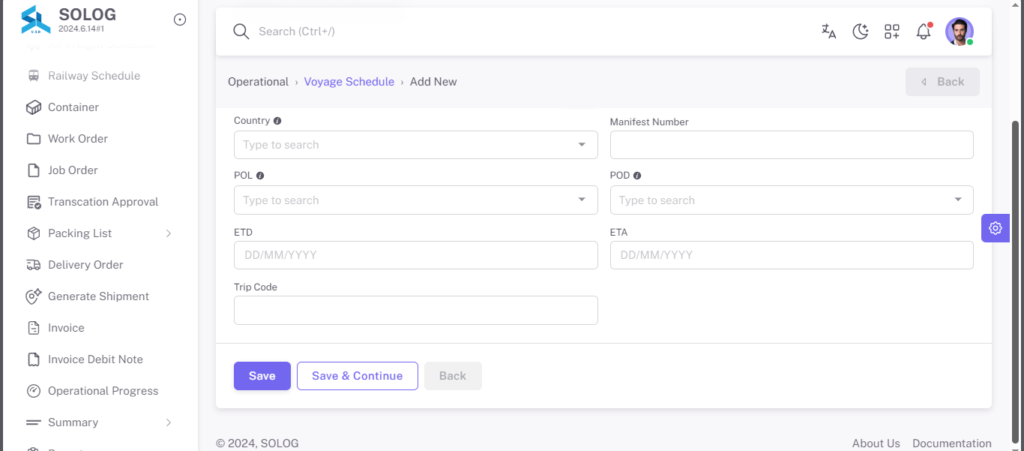Image resolution: width=1024 pixels, height=451 pixels.
Task: Click the Save & Continue button
Action: click(x=357, y=376)
